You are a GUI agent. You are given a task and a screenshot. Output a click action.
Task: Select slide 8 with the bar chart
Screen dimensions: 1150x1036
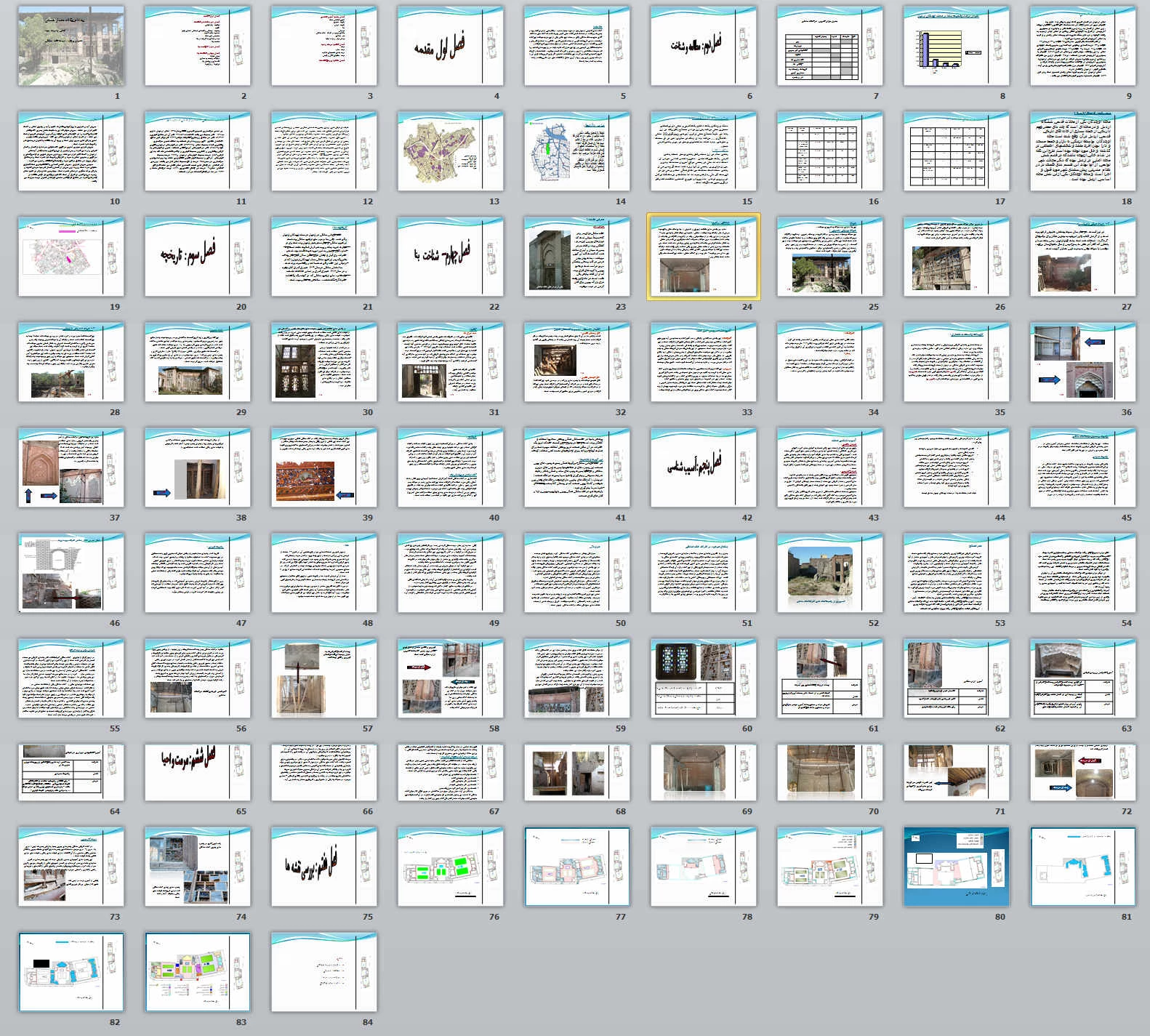956,47
